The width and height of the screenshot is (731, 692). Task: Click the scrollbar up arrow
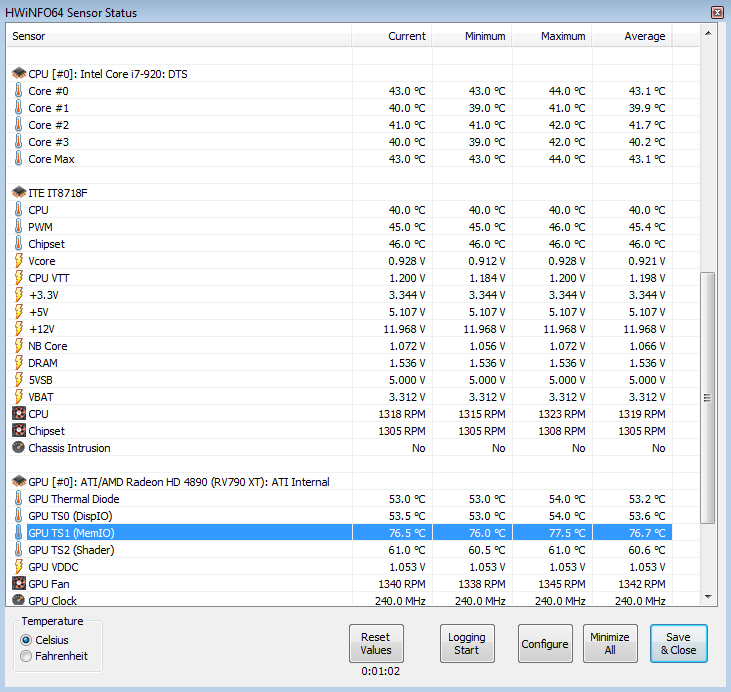[x=708, y=33]
